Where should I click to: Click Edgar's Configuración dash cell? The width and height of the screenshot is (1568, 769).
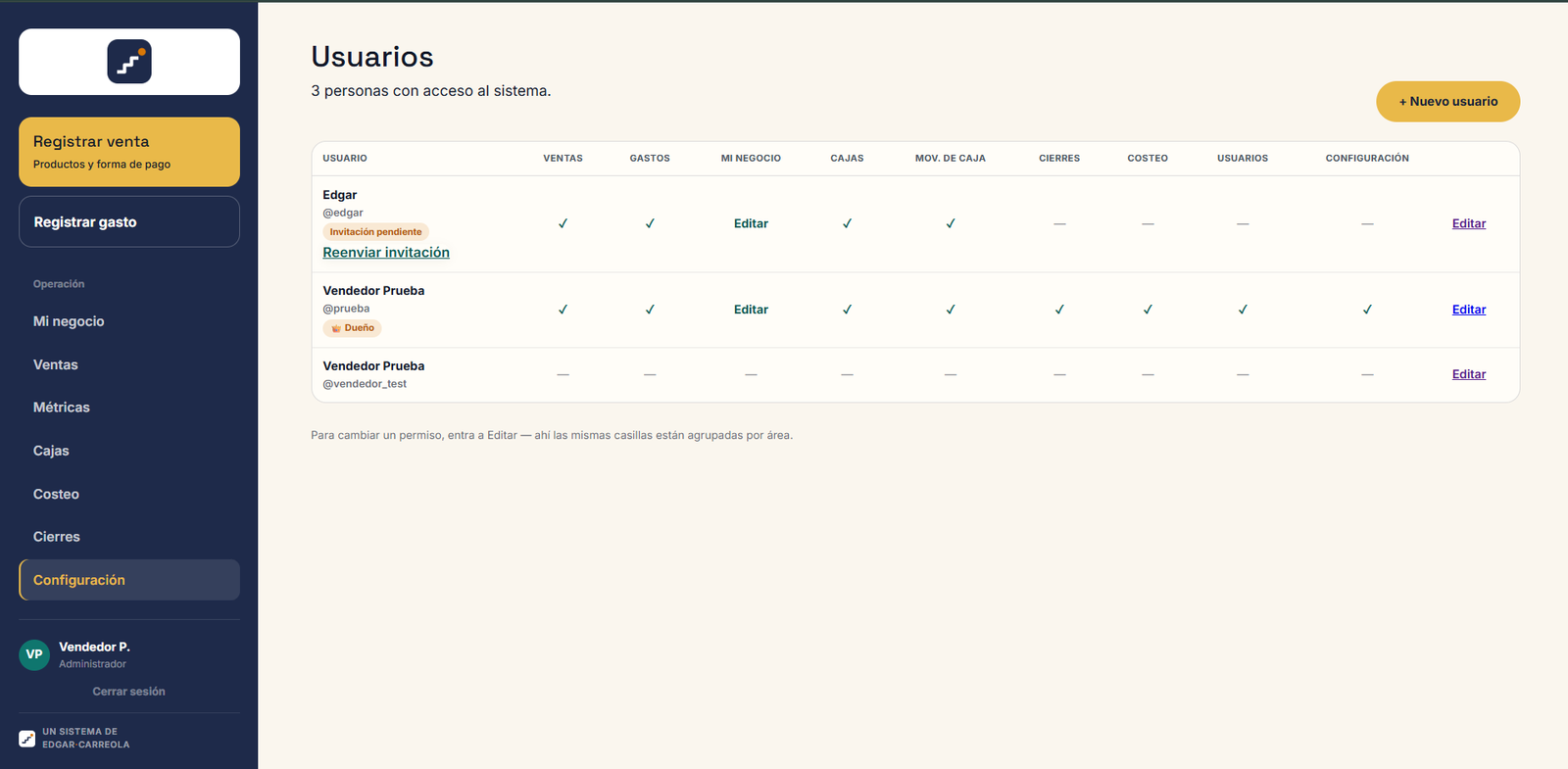click(x=1367, y=223)
